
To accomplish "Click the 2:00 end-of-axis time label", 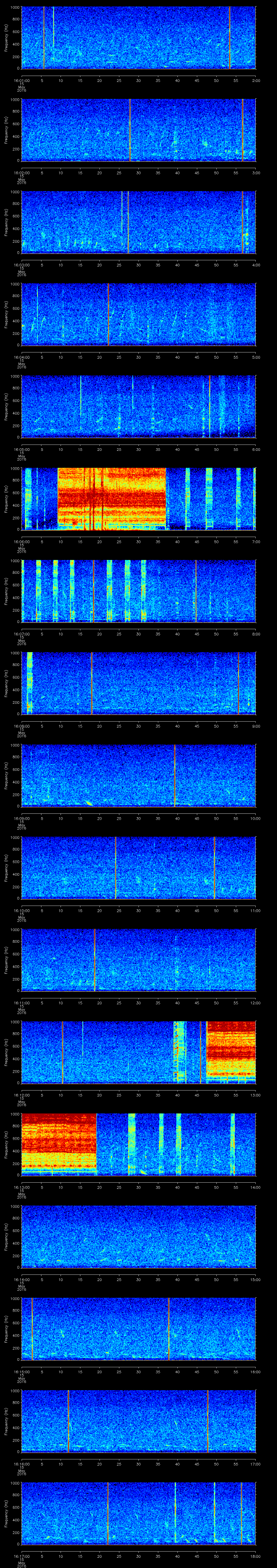I will [256, 80].
